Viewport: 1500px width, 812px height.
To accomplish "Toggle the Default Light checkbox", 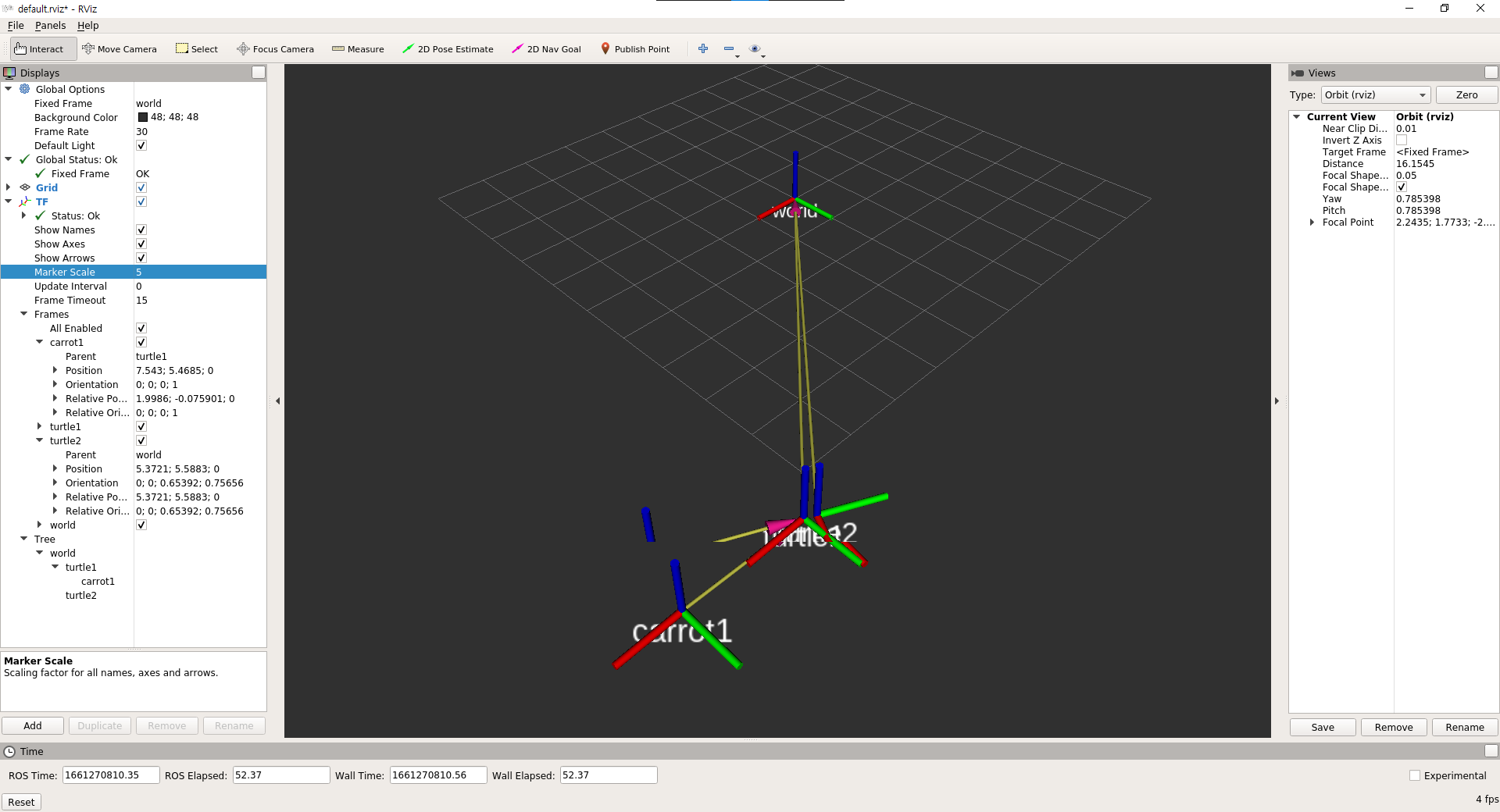I will (141, 145).
